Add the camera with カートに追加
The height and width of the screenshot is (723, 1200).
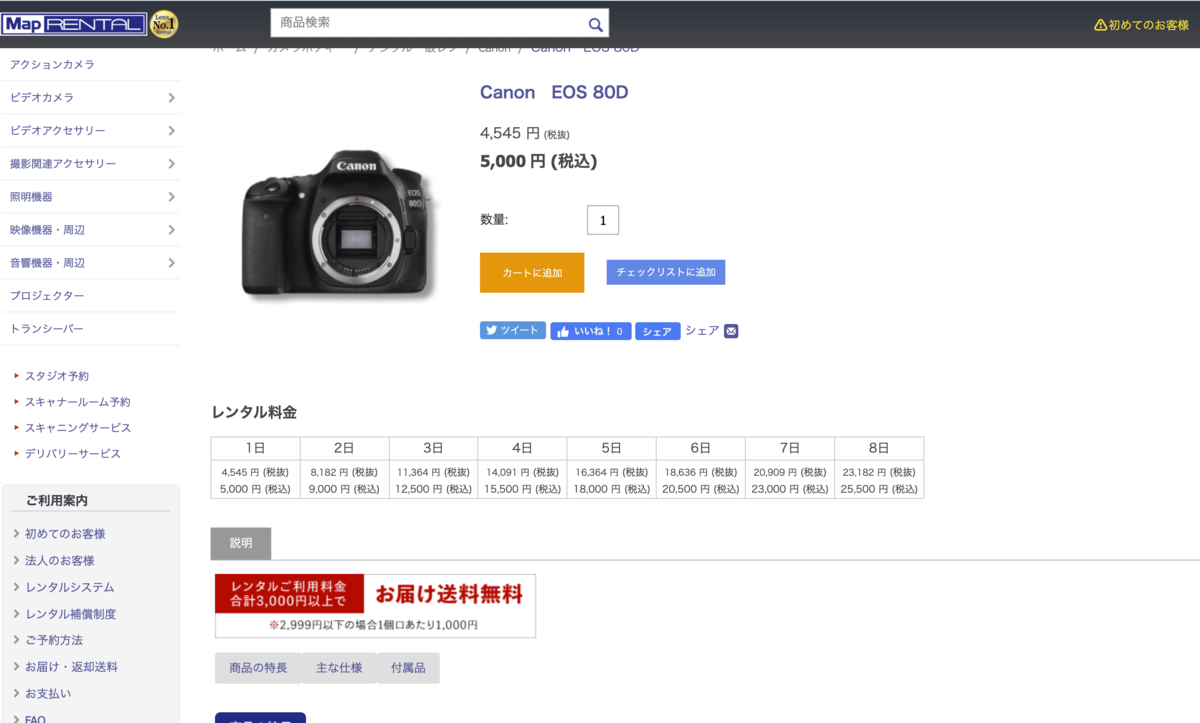click(532, 272)
